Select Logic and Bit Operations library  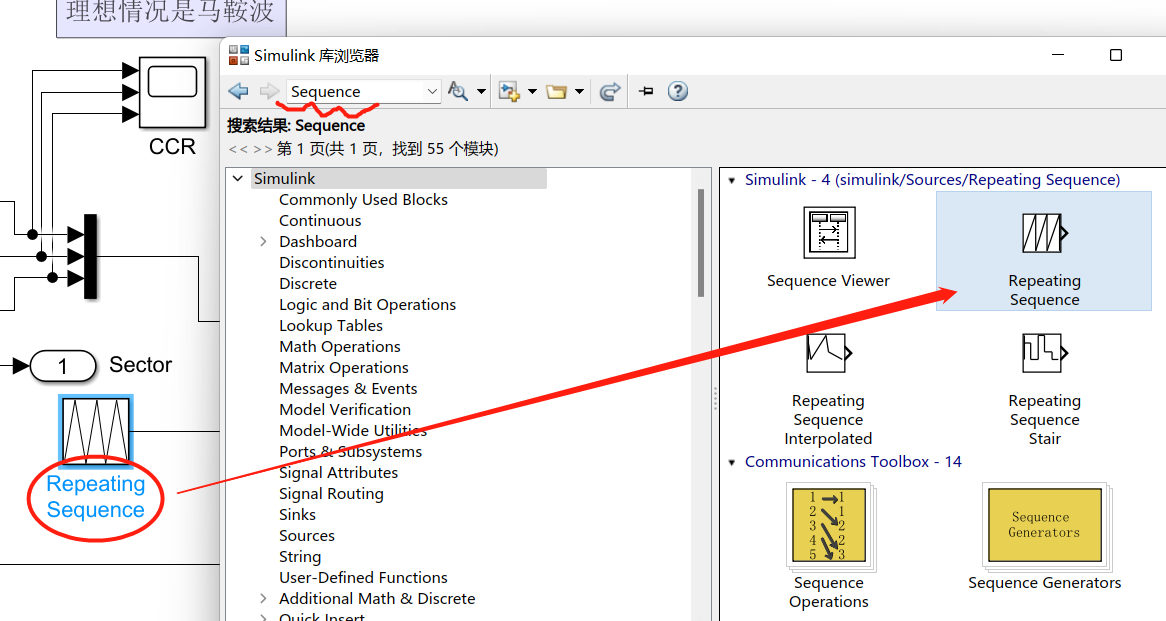pyautogui.click(x=367, y=304)
